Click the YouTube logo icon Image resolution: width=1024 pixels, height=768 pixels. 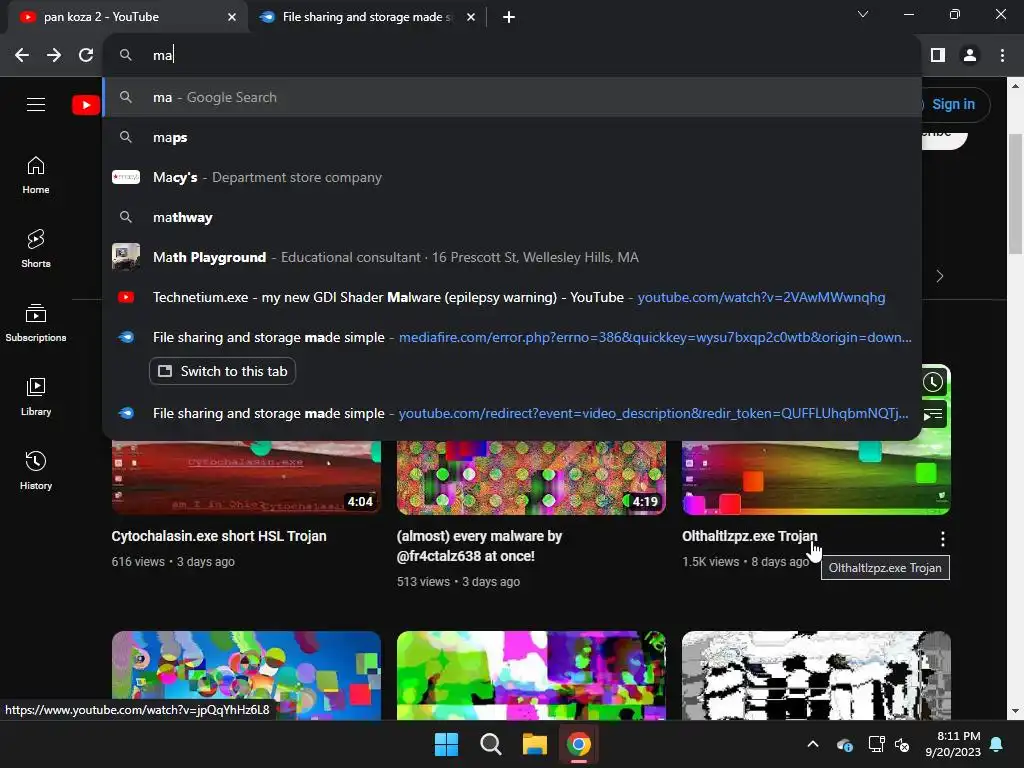86,104
